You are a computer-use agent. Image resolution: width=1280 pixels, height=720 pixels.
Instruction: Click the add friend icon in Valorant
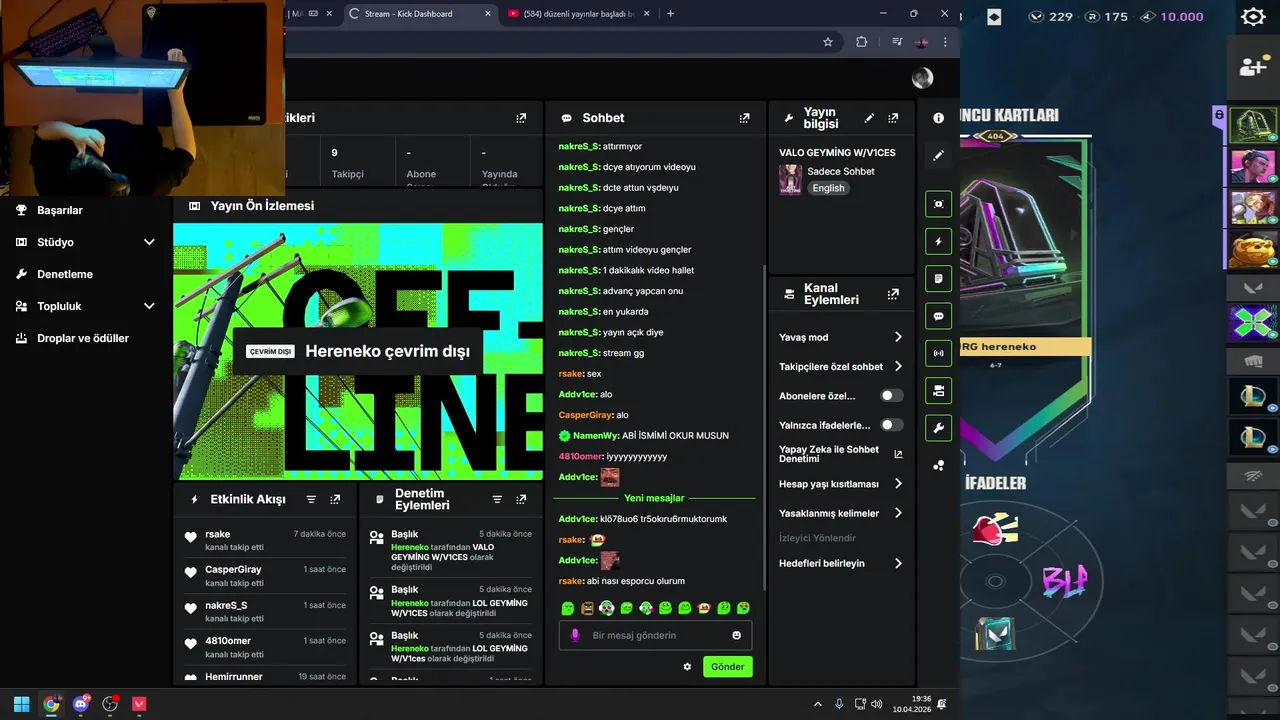point(1253,67)
